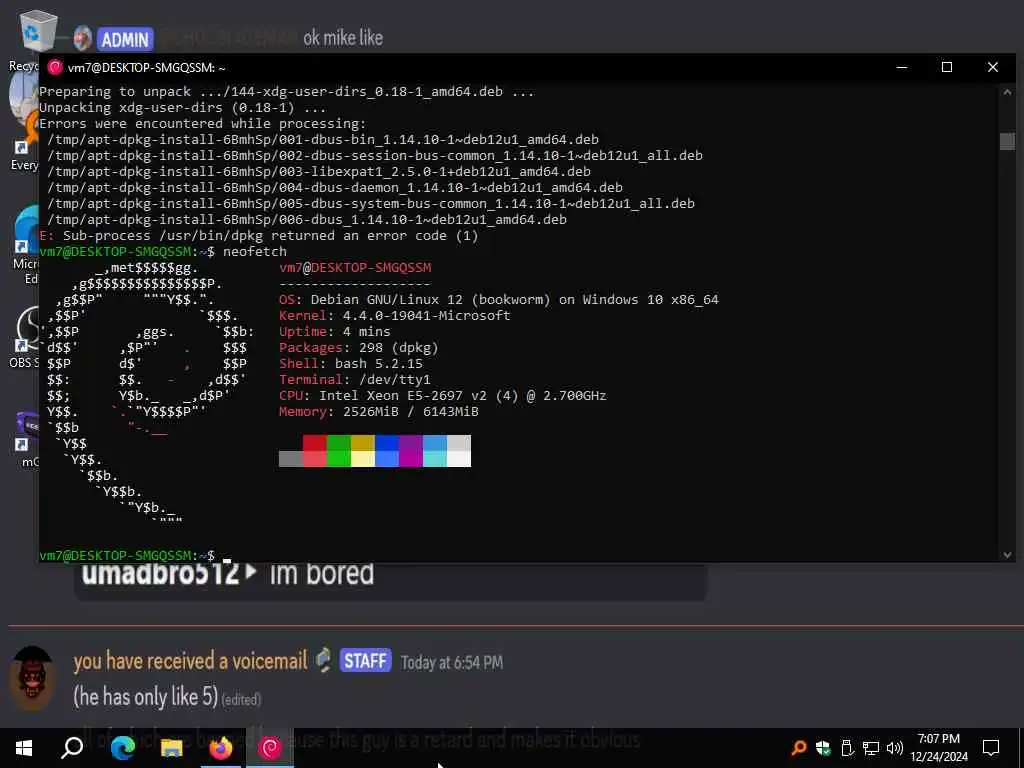
Task: Close the vm7@DESKTOP-SMGQSSM terminal window
Action: 993,67
